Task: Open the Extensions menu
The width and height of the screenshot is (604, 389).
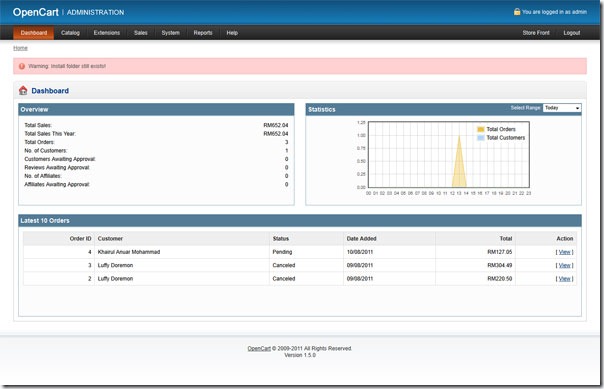Action: click(107, 33)
